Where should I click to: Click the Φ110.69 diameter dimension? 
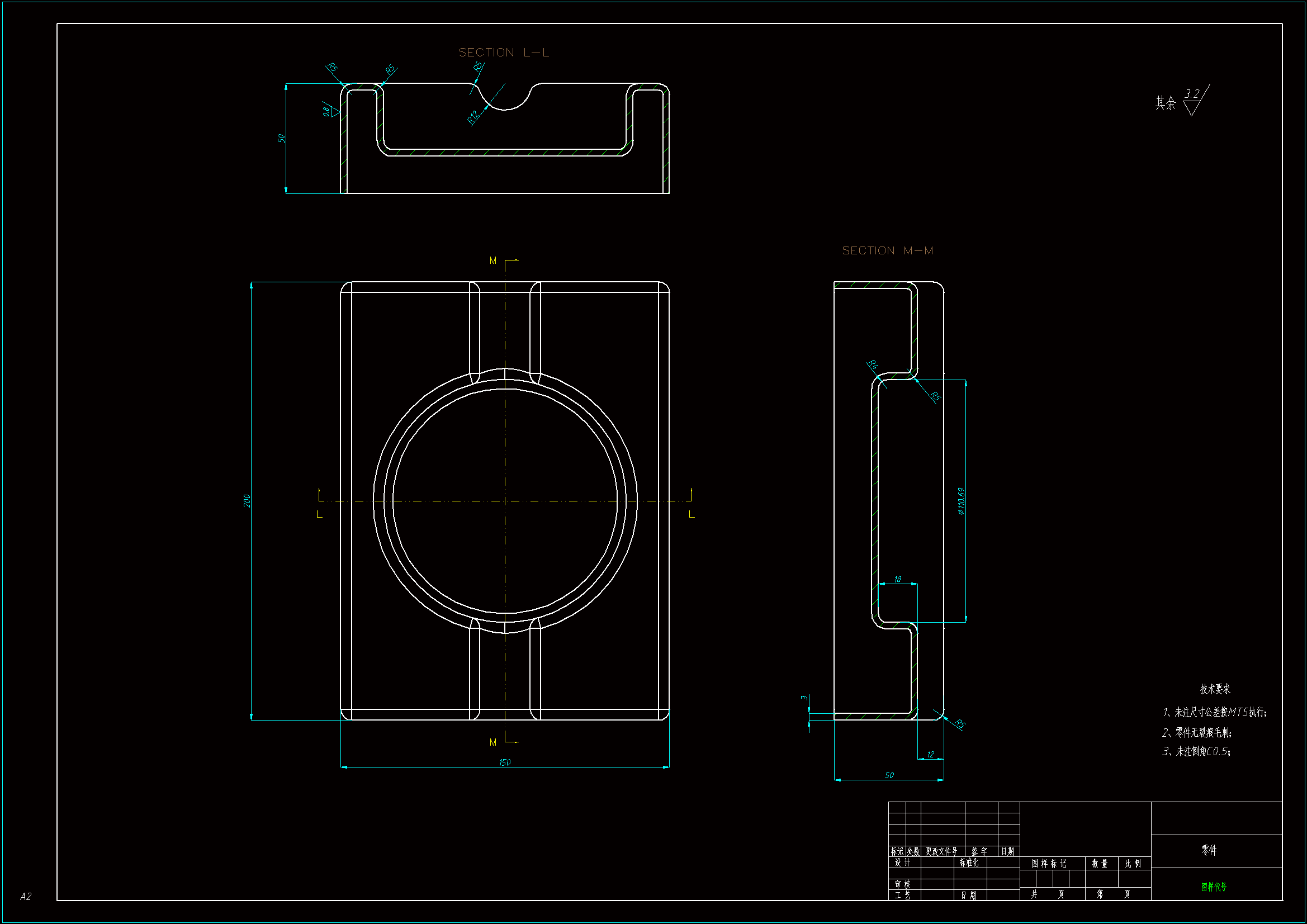pos(961,500)
